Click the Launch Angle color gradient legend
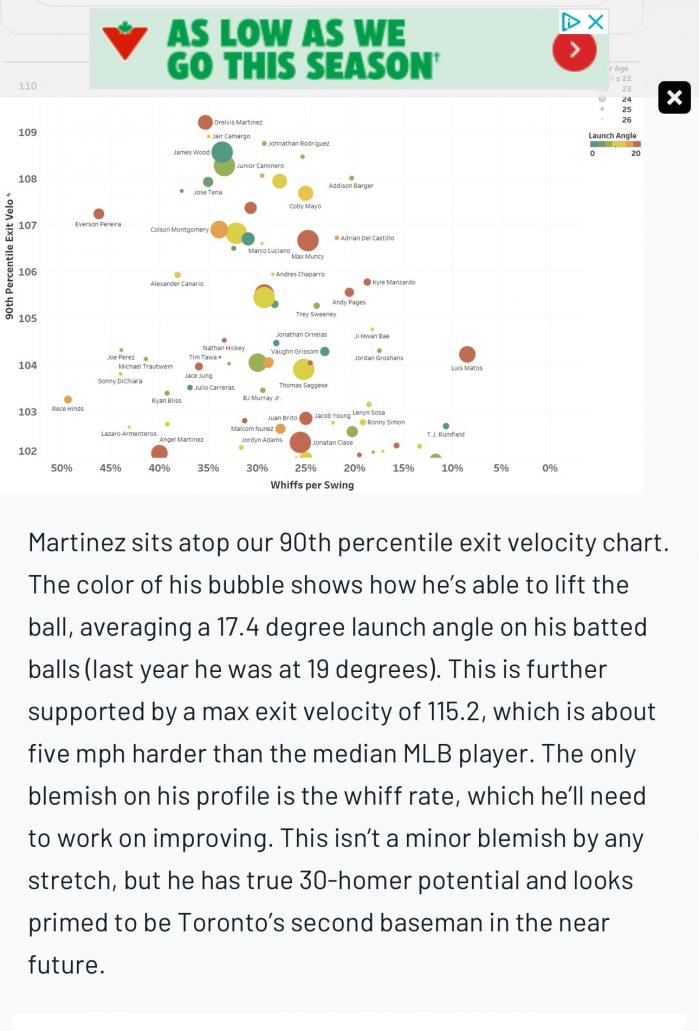The height and width of the screenshot is (1031, 699). click(615, 144)
